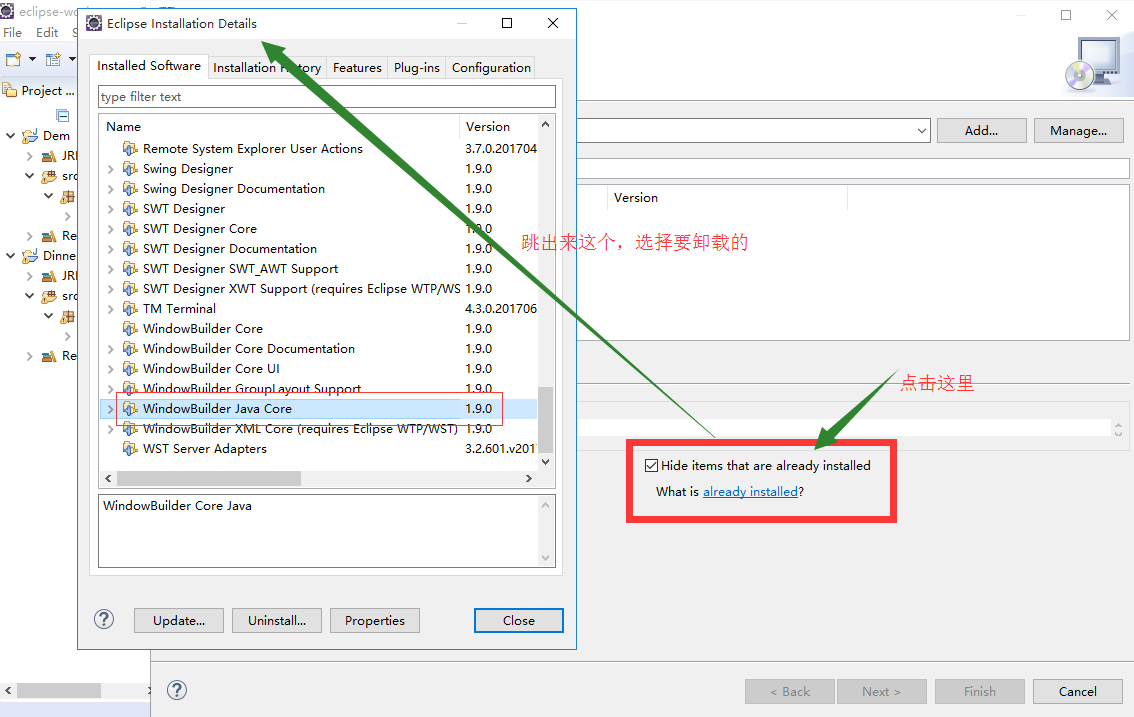
Task: Click the Project Explorer view icon
Action: pos(9,90)
